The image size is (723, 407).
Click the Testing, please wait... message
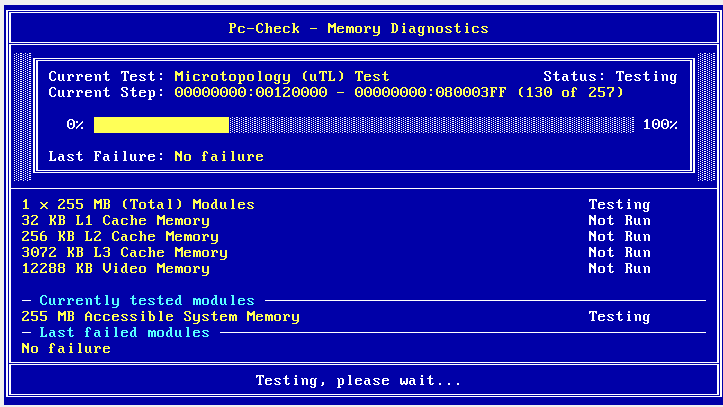(358, 381)
